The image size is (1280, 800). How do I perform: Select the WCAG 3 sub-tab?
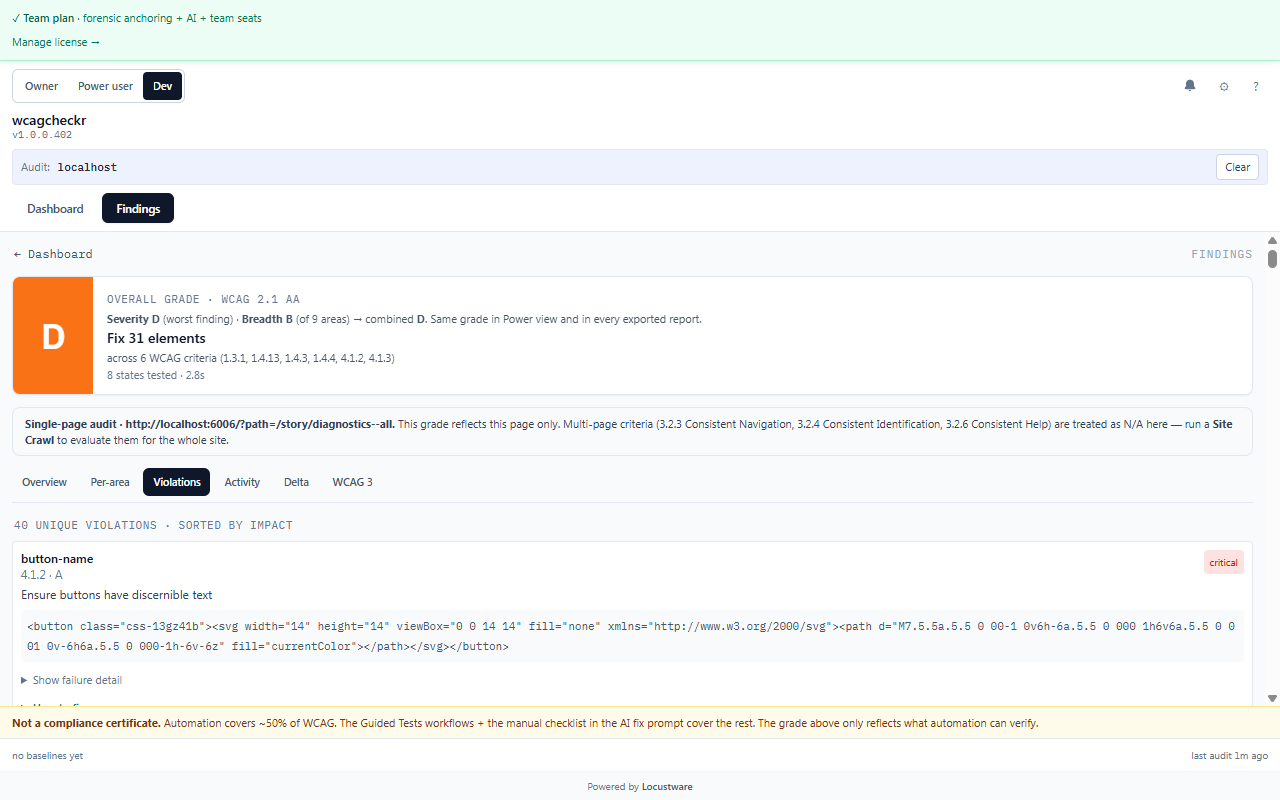coord(352,482)
